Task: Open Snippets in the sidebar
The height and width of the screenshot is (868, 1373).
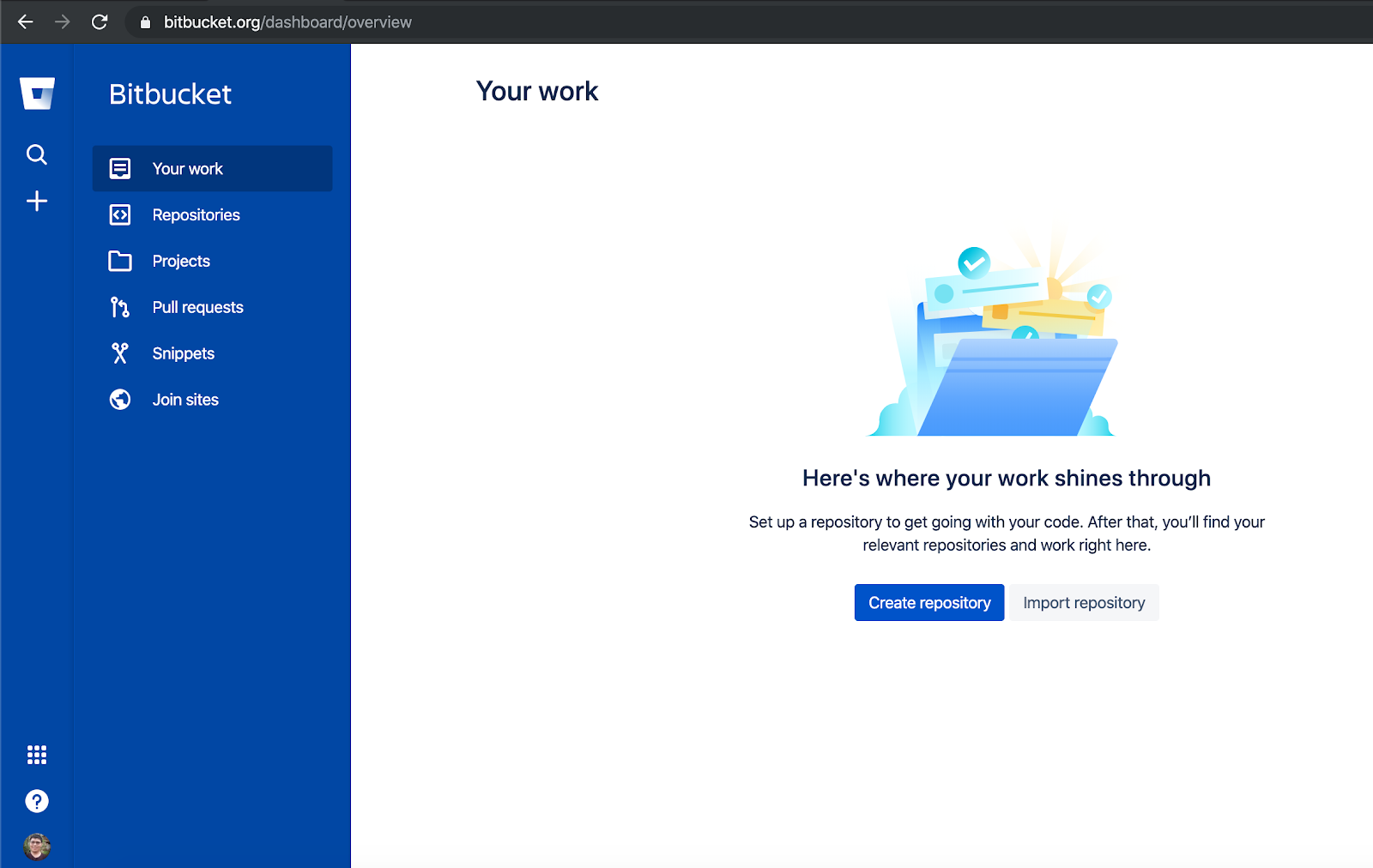Action: point(212,353)
